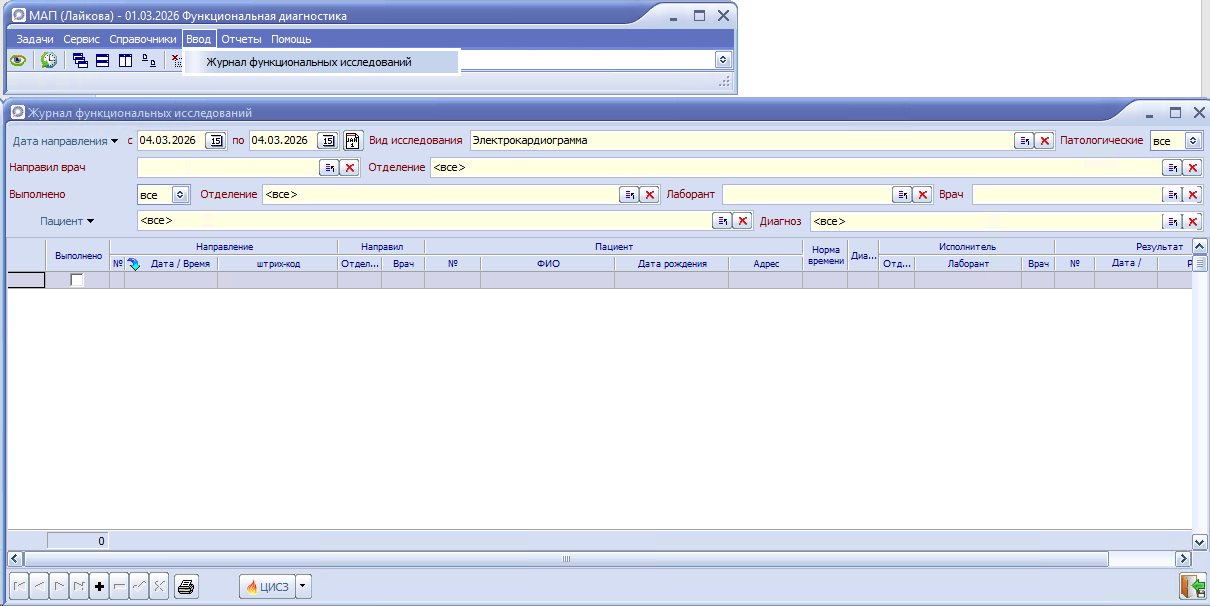This screenshot has width=1210, height=606.
Task: Clear the Вид исследования field with red X
Action: [x=1044, y=141]
